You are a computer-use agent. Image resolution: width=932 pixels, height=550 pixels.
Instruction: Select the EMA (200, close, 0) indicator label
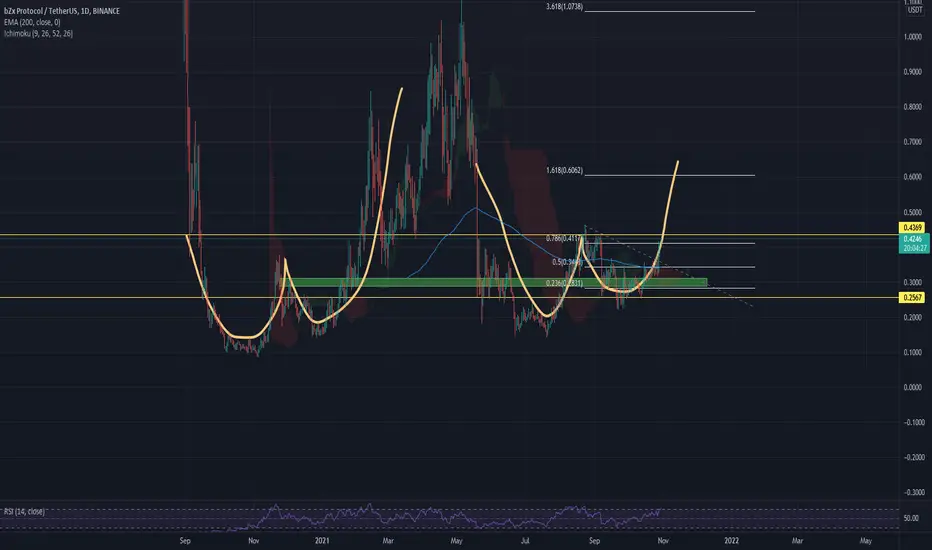(32, 22)
